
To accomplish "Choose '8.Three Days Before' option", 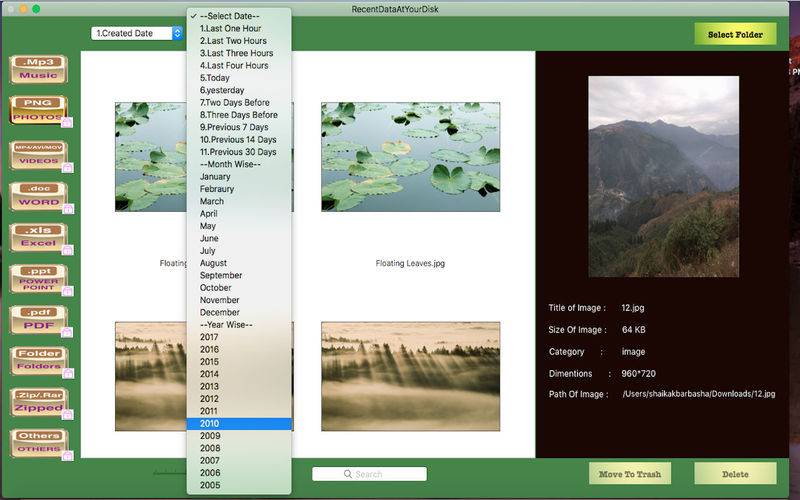I will [239, 115].
